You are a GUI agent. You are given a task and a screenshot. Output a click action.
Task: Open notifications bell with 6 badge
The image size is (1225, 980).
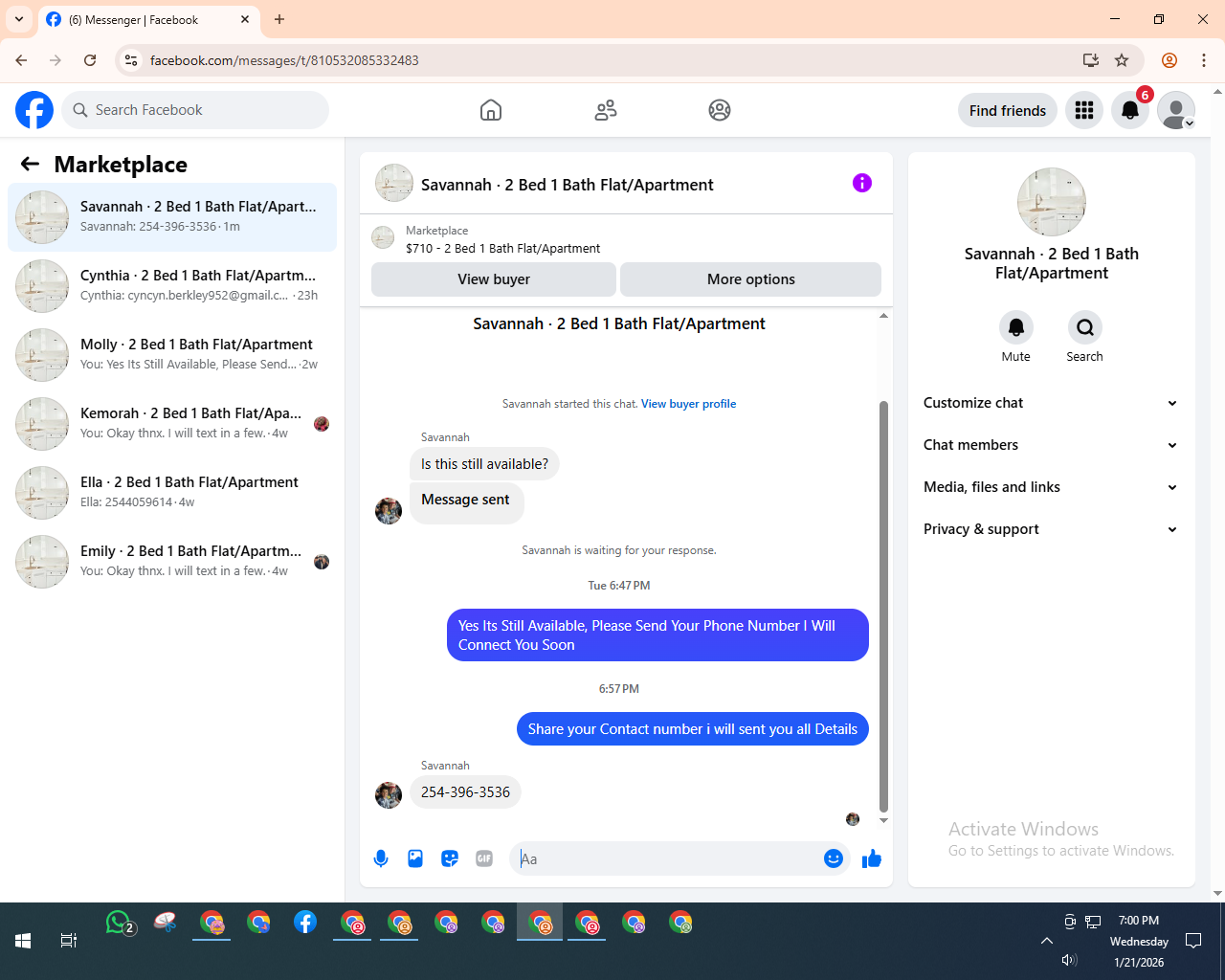(1130, 110)
